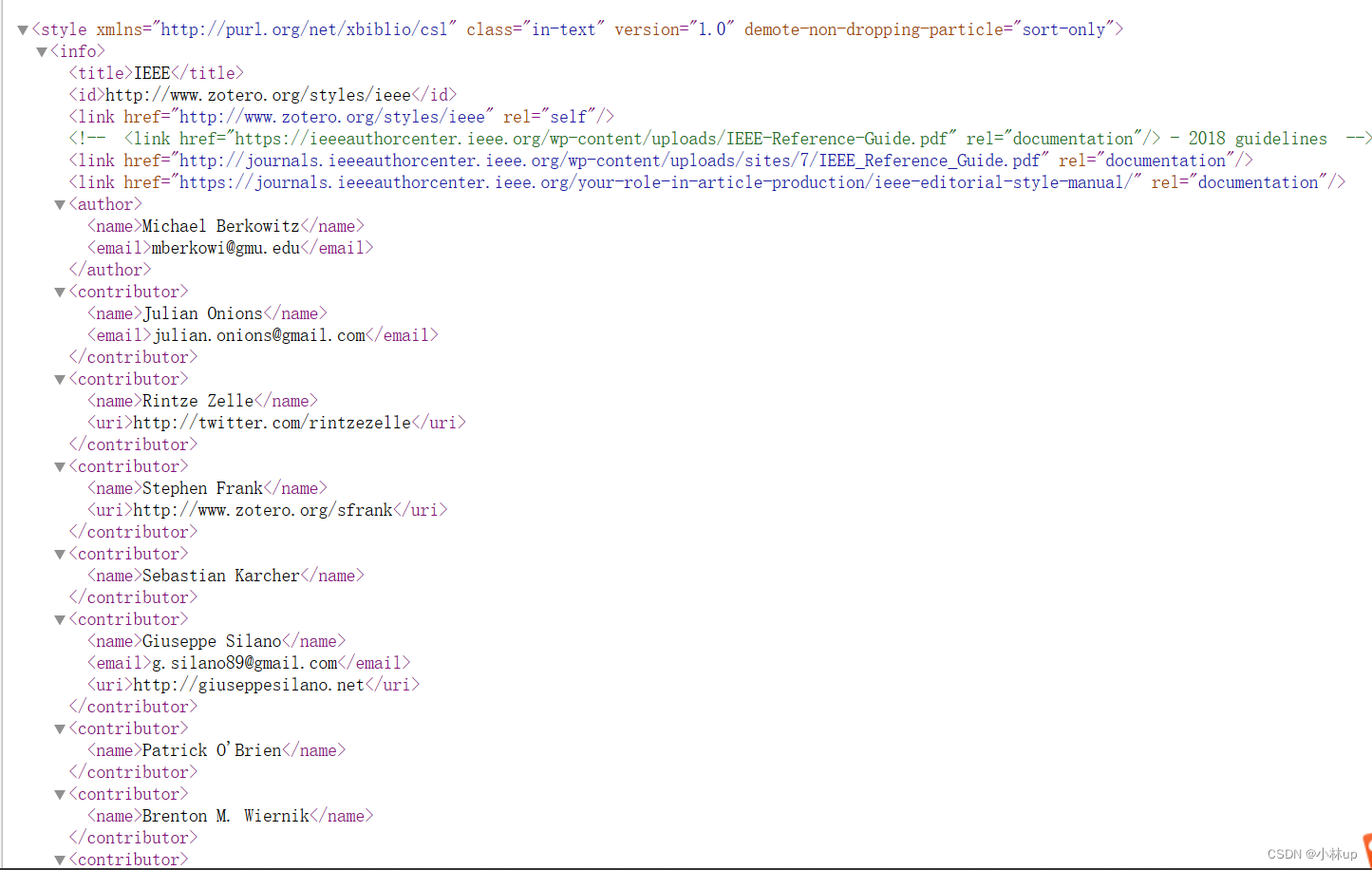Image resolution: width=1372 pixels, height=870 pixels.
Task: Collapse contributor node containing Stephen Frank
Action: click(60, 467)
